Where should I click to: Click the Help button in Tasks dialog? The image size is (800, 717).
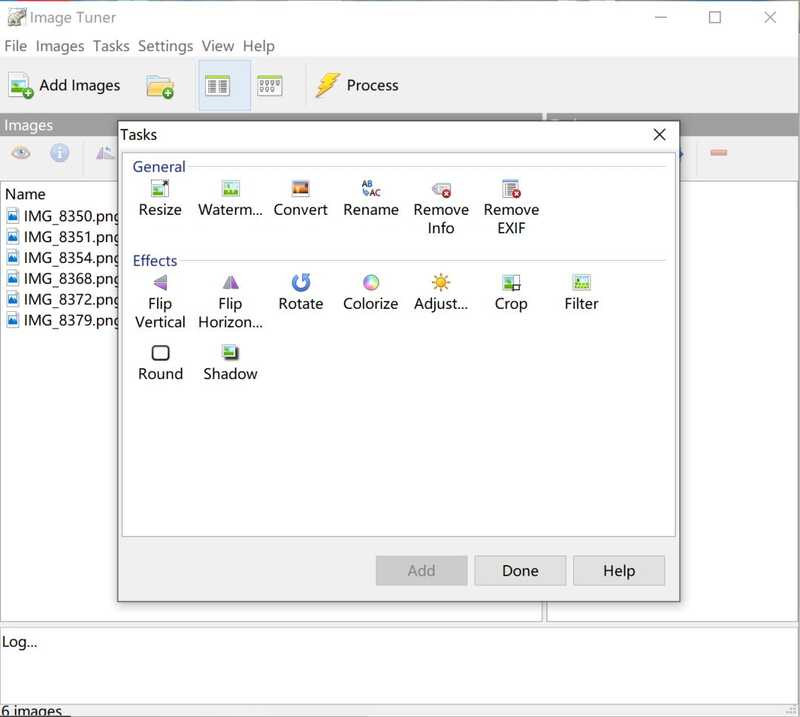619,571
